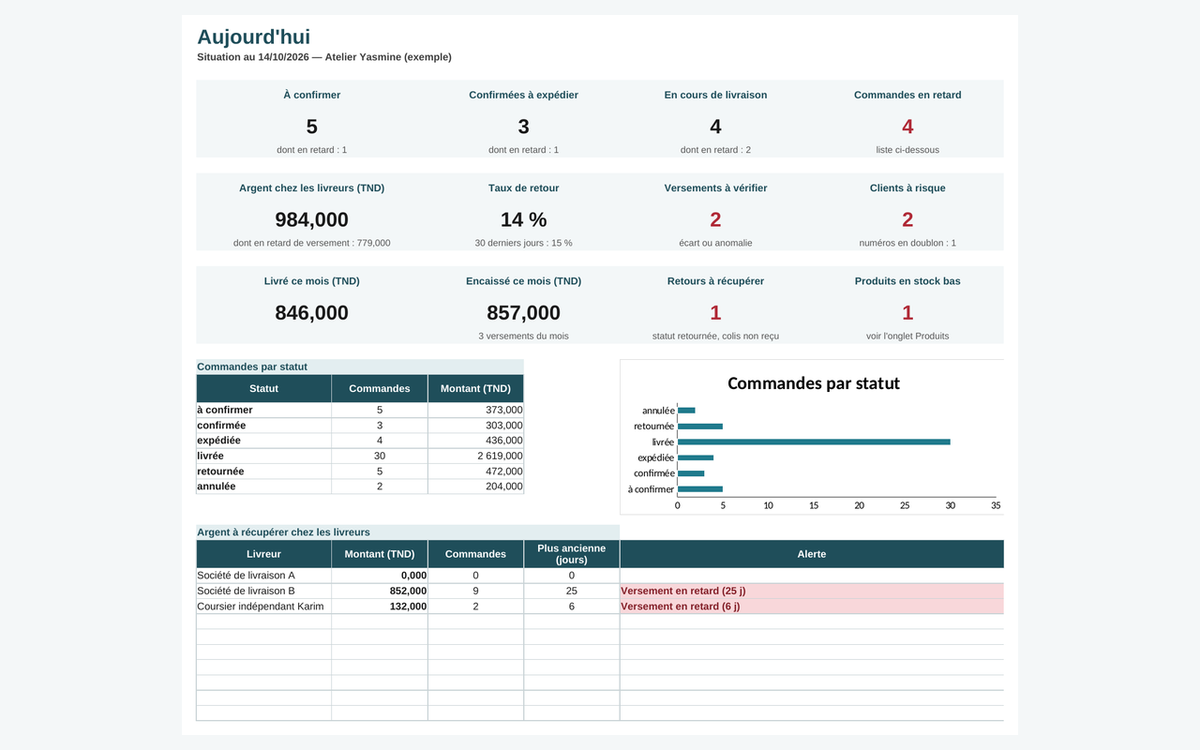Click "Argent chez les livreurs (TND)" heading

pyautogui.click(x=312, y=188)
